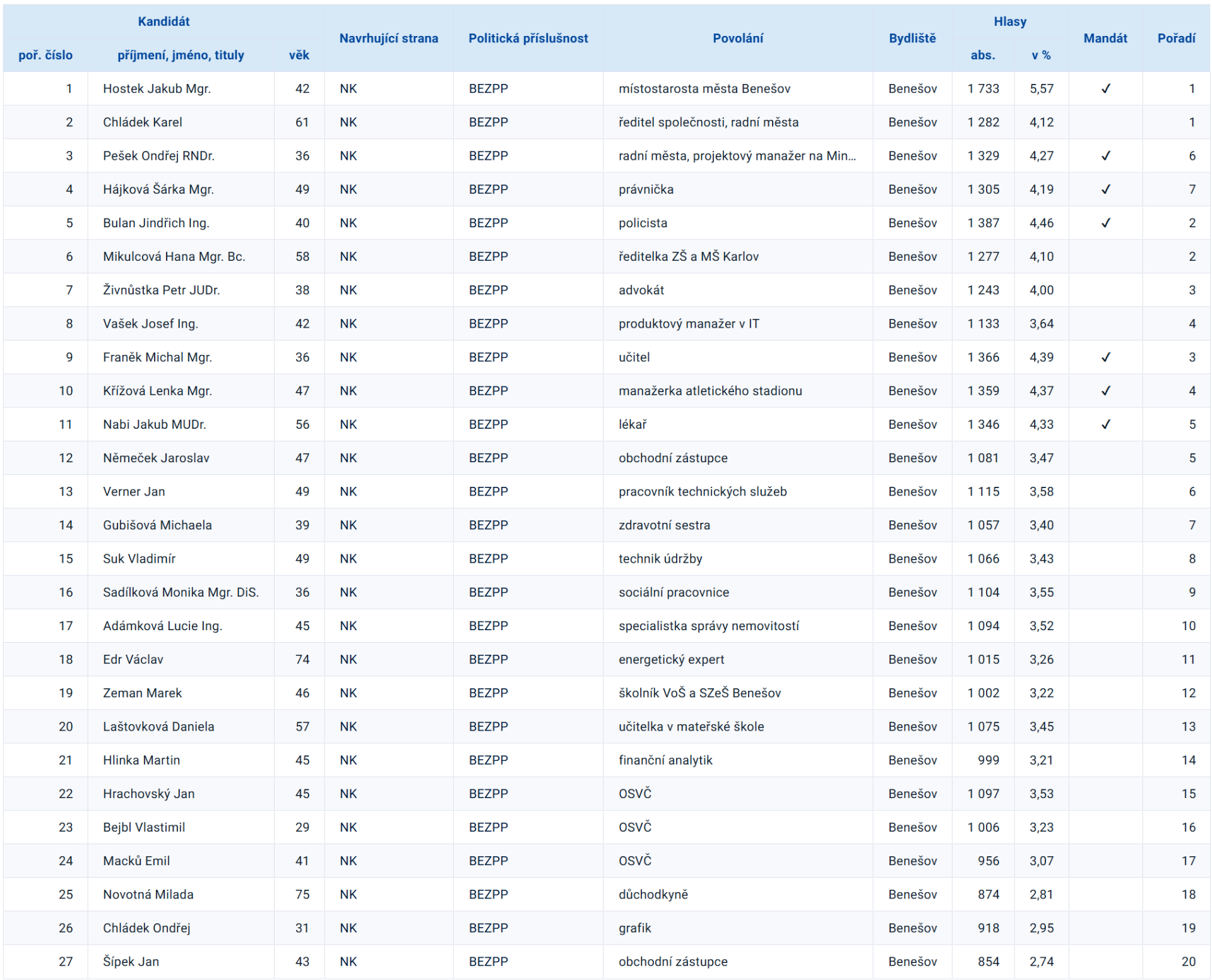Click occupation 'pracovník technických služeb'
This screenshot has height=980, width=1212.
(702, 491)
